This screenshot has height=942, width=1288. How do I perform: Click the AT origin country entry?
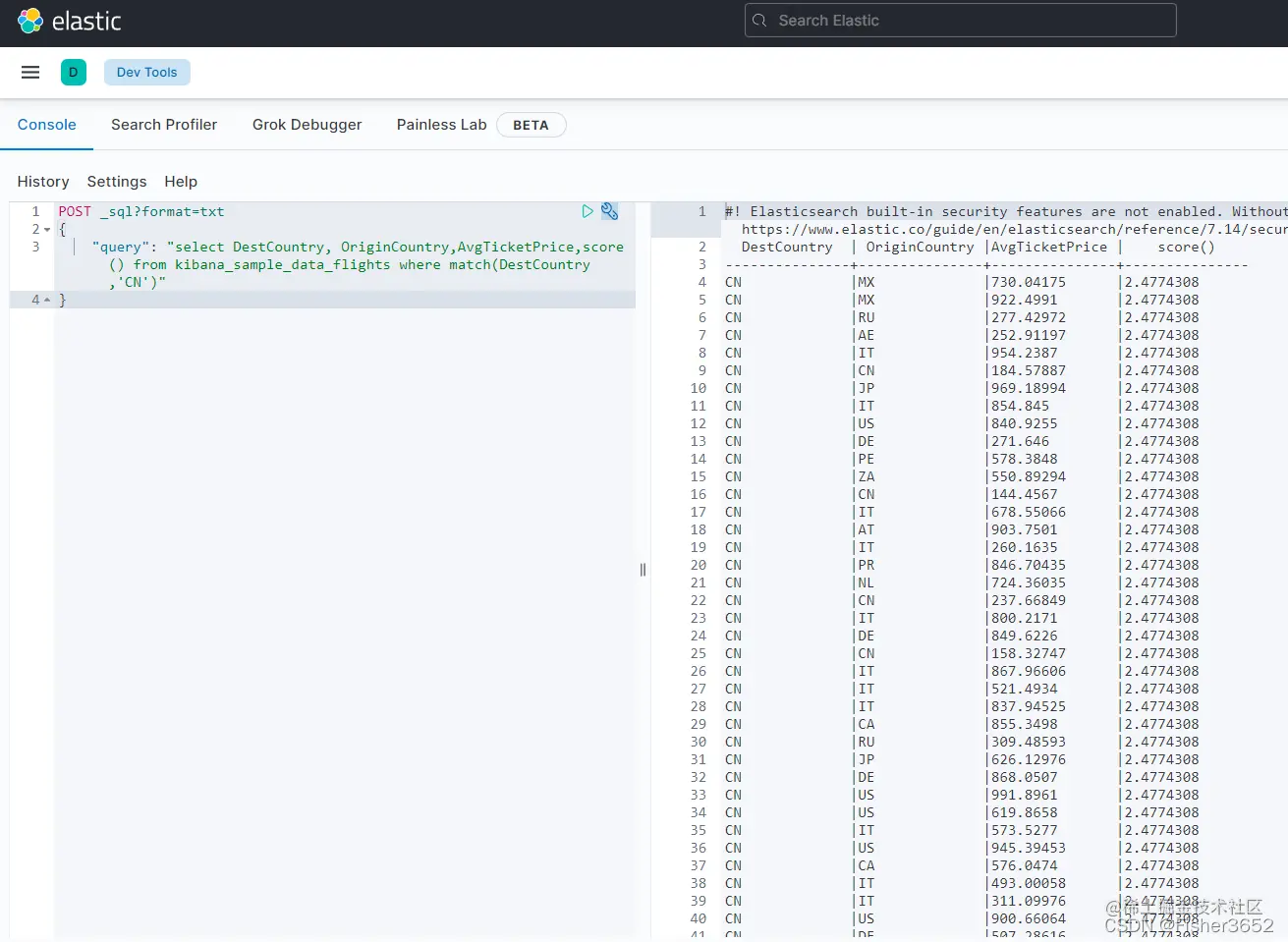(x=867, y=529)
